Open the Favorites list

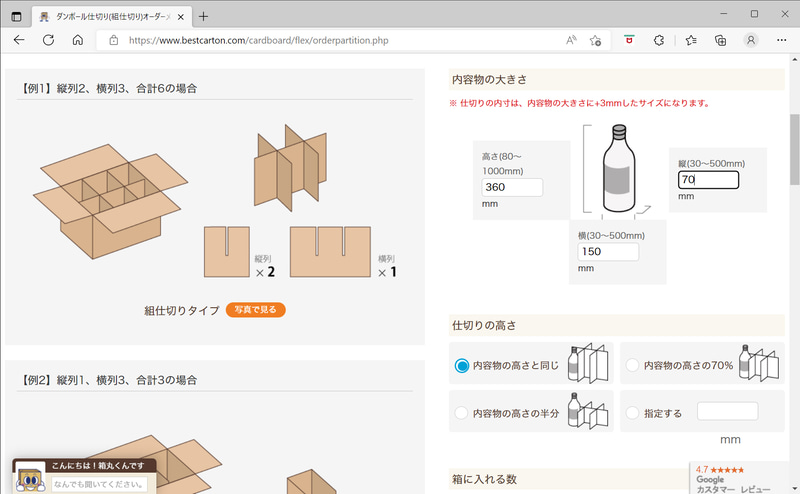tap(691, 41)
